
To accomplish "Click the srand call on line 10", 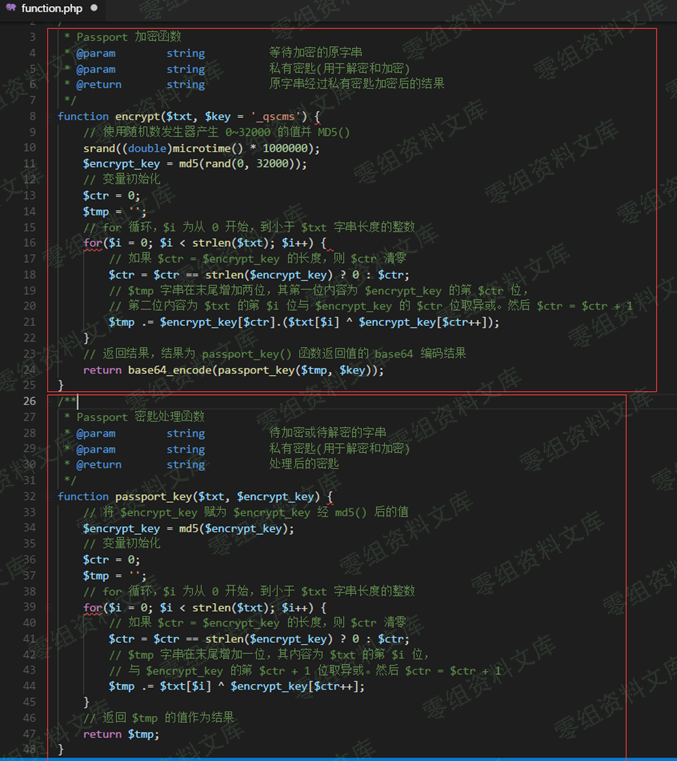I will click(99, 148).
